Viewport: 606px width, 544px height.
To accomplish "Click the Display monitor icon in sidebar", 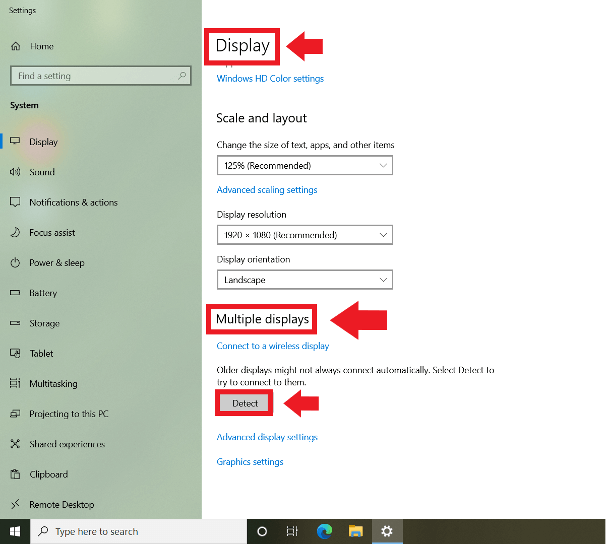I will tap(15, 141).
